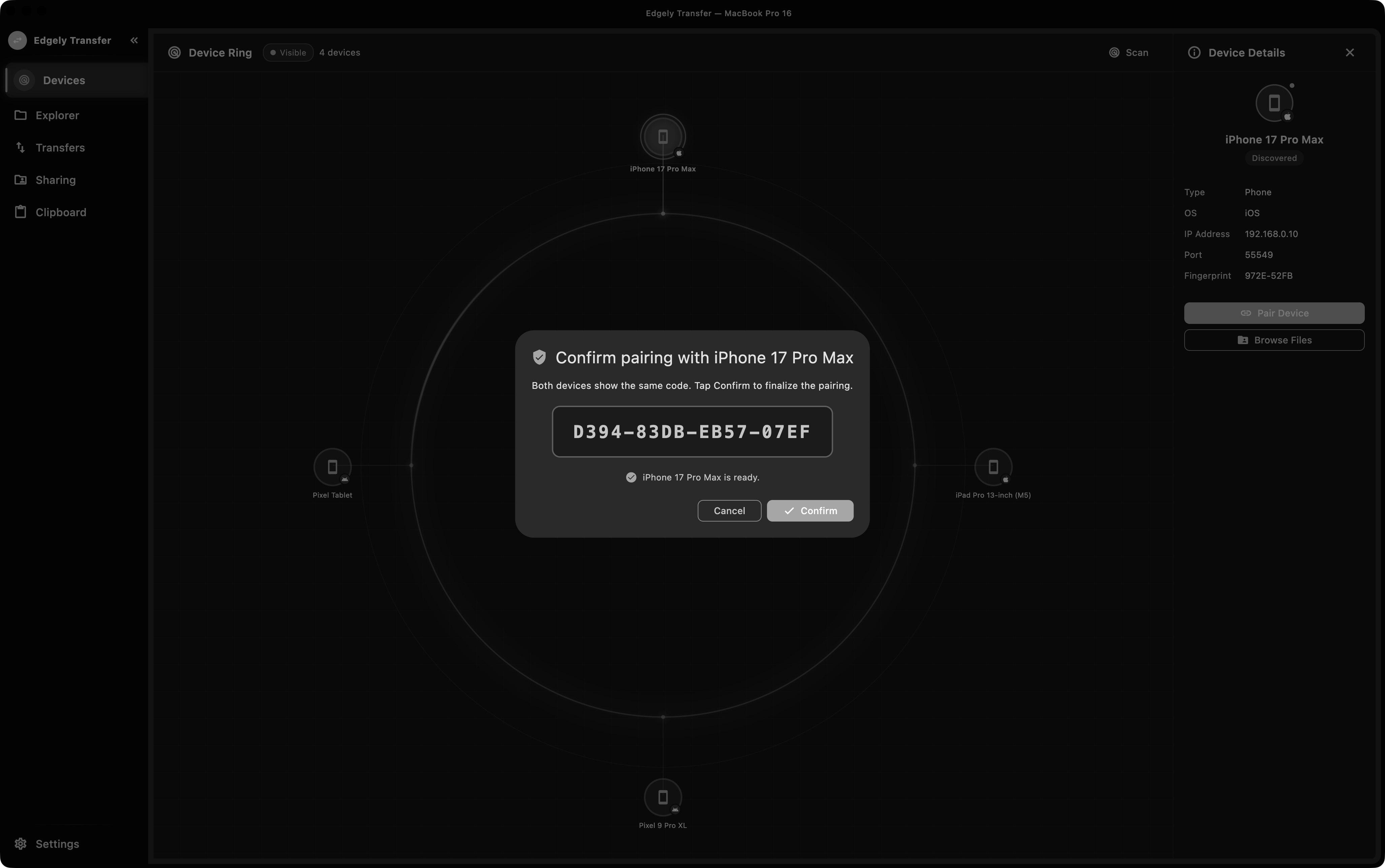This screenshot has width=1385, height=868.
Task: Click the Sharing folder icon
Action: pyautogui.click(x=21, y=180)
